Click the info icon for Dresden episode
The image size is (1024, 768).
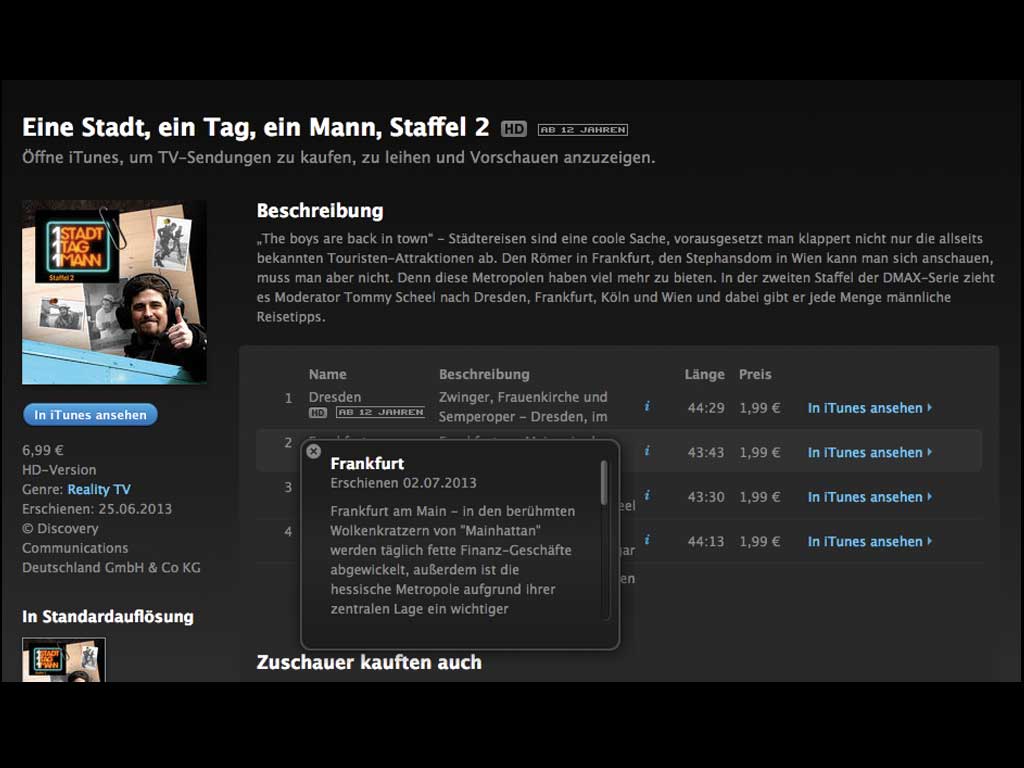coord(647,407)
